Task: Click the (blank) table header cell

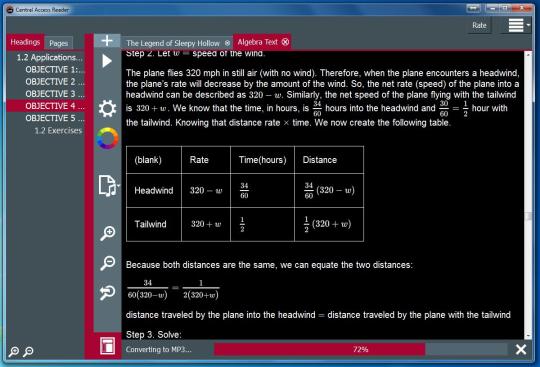Action: tap(154, 160)
